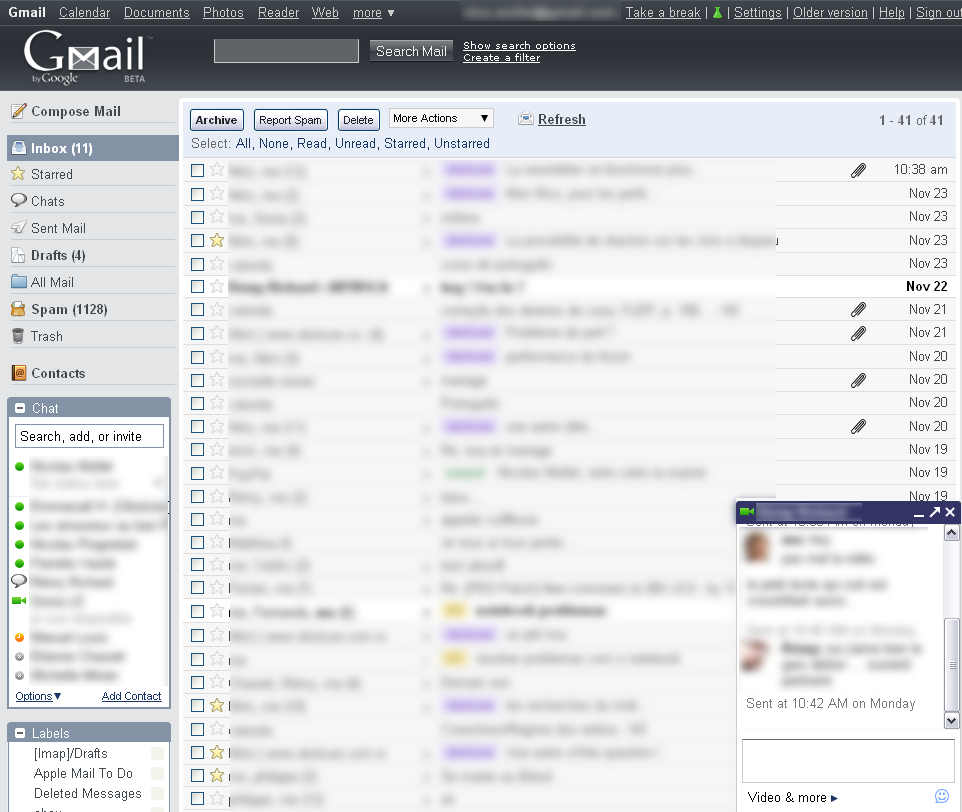Go to Settings
This screenshot has width=962, height=812.
[758, 12]
